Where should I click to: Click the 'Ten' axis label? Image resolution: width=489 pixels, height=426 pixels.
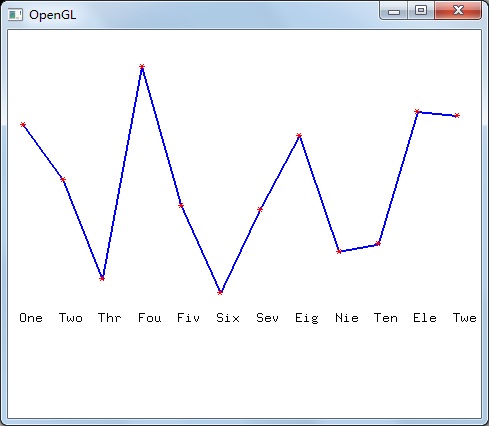point(386,318)
